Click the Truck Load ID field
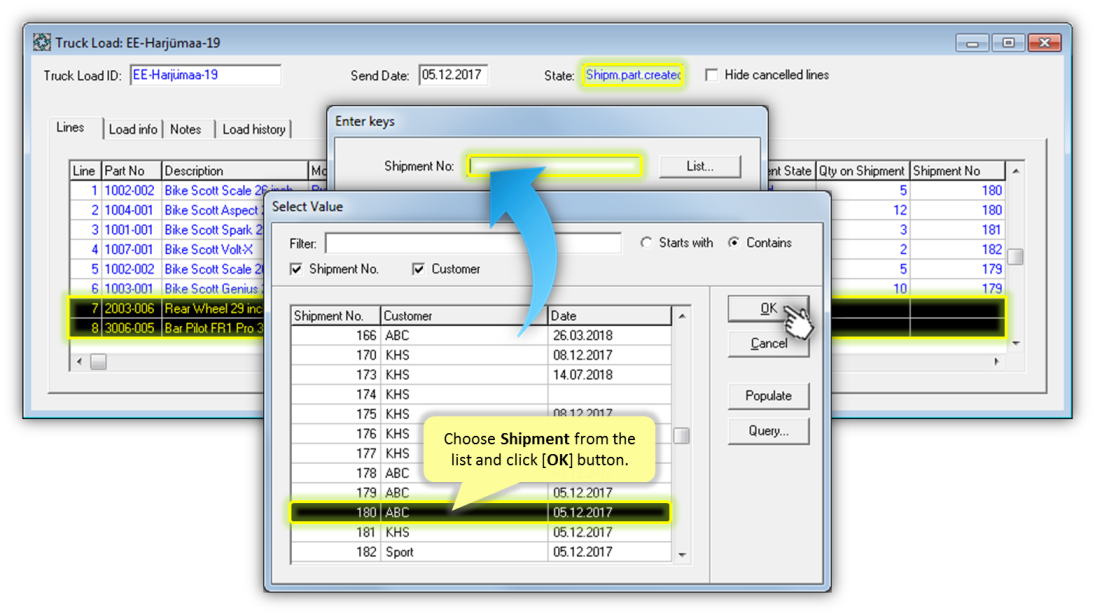 [205, 75]
